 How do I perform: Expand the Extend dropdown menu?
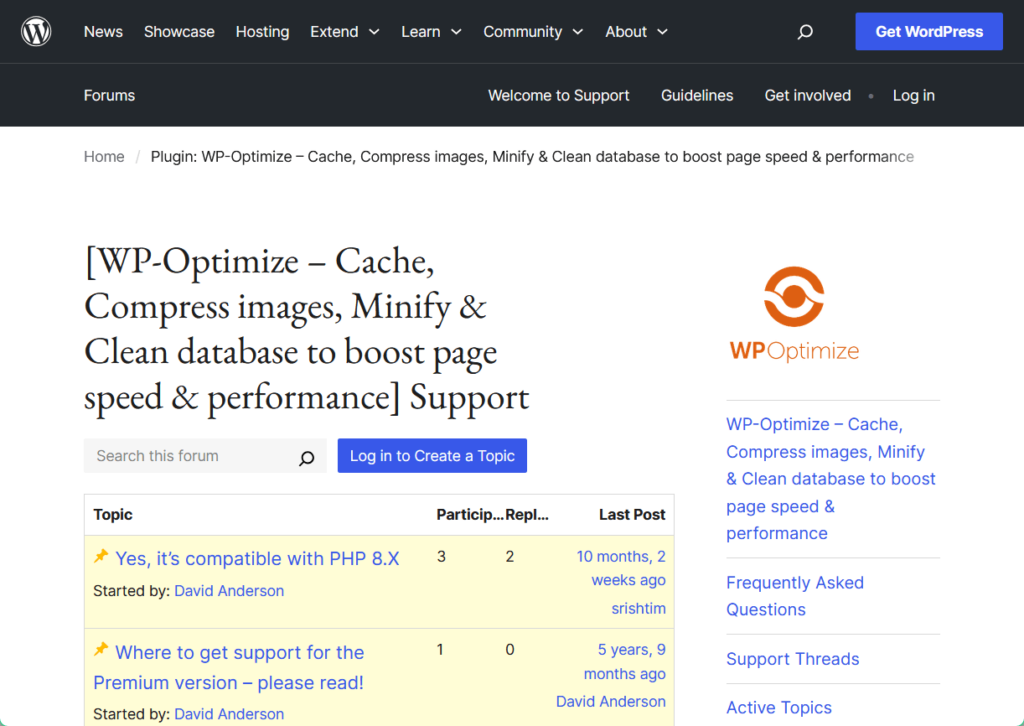(x=345, y=31)
